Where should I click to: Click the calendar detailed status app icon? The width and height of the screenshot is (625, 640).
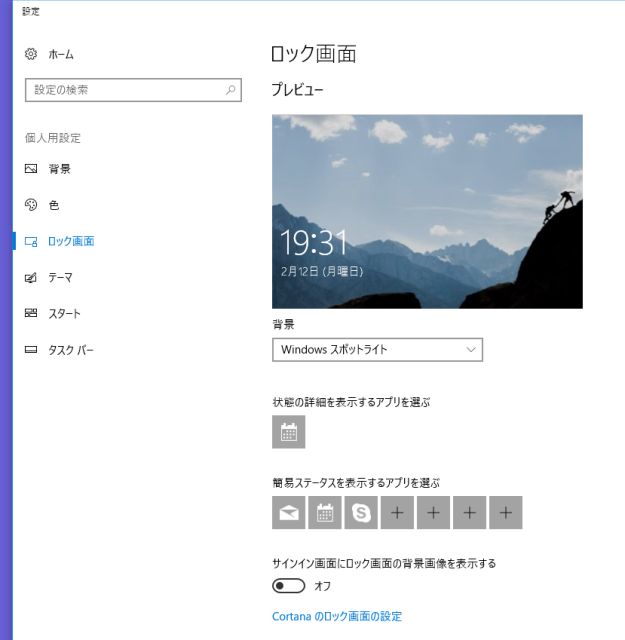click(289, 432)
